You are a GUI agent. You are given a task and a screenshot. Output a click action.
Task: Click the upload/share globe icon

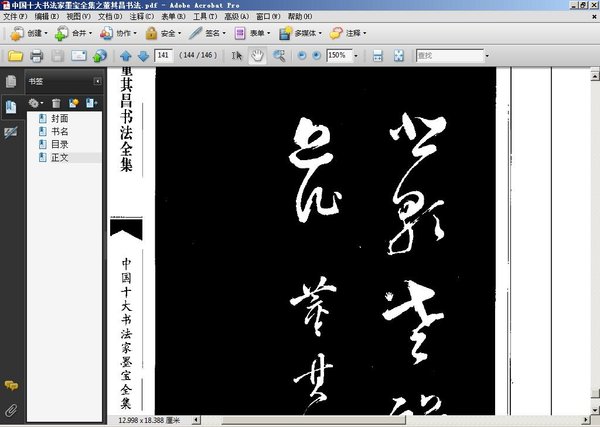tap(100, 56)
